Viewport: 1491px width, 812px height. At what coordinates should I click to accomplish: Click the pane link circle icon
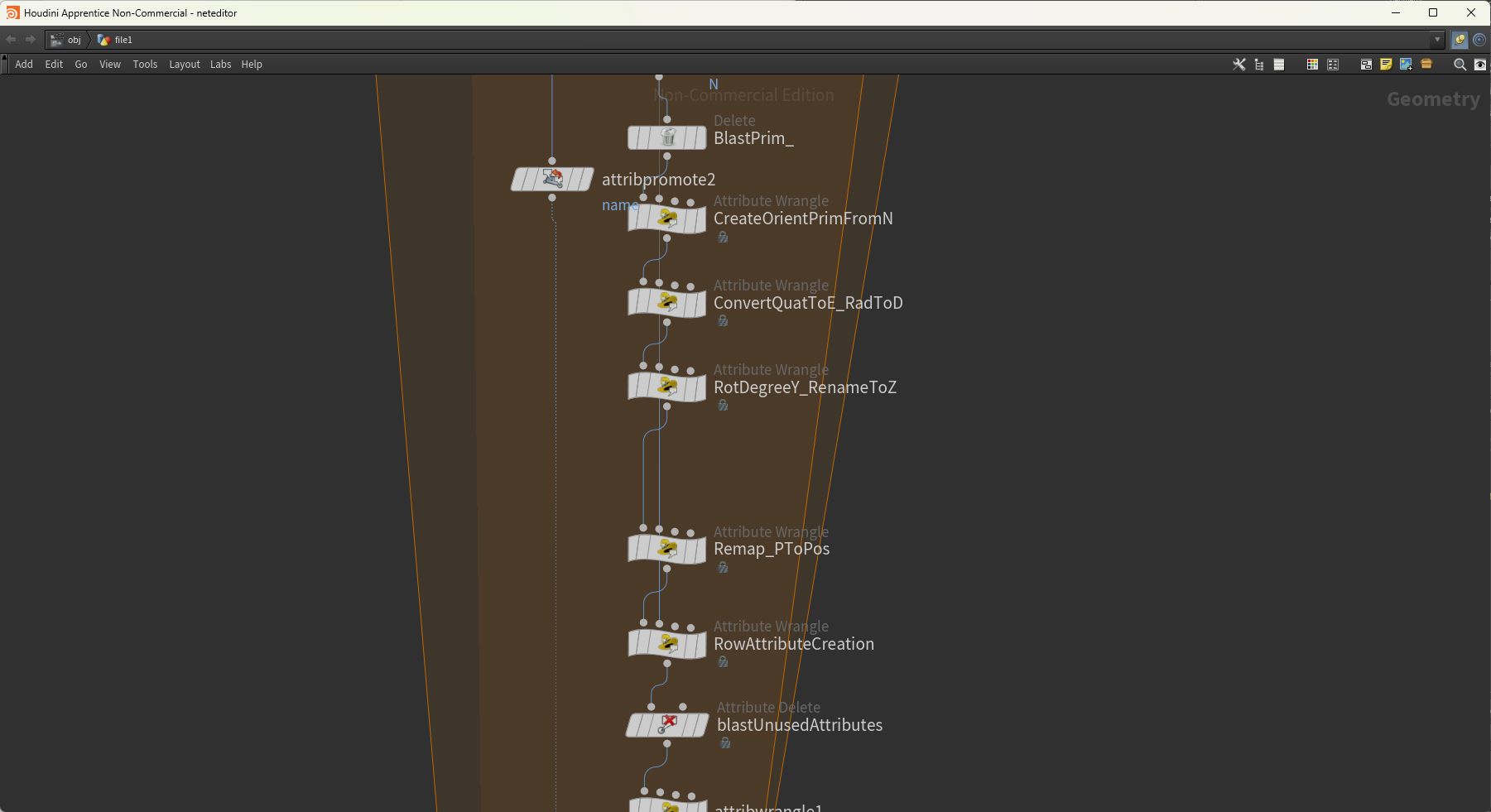click(1479, 40)
